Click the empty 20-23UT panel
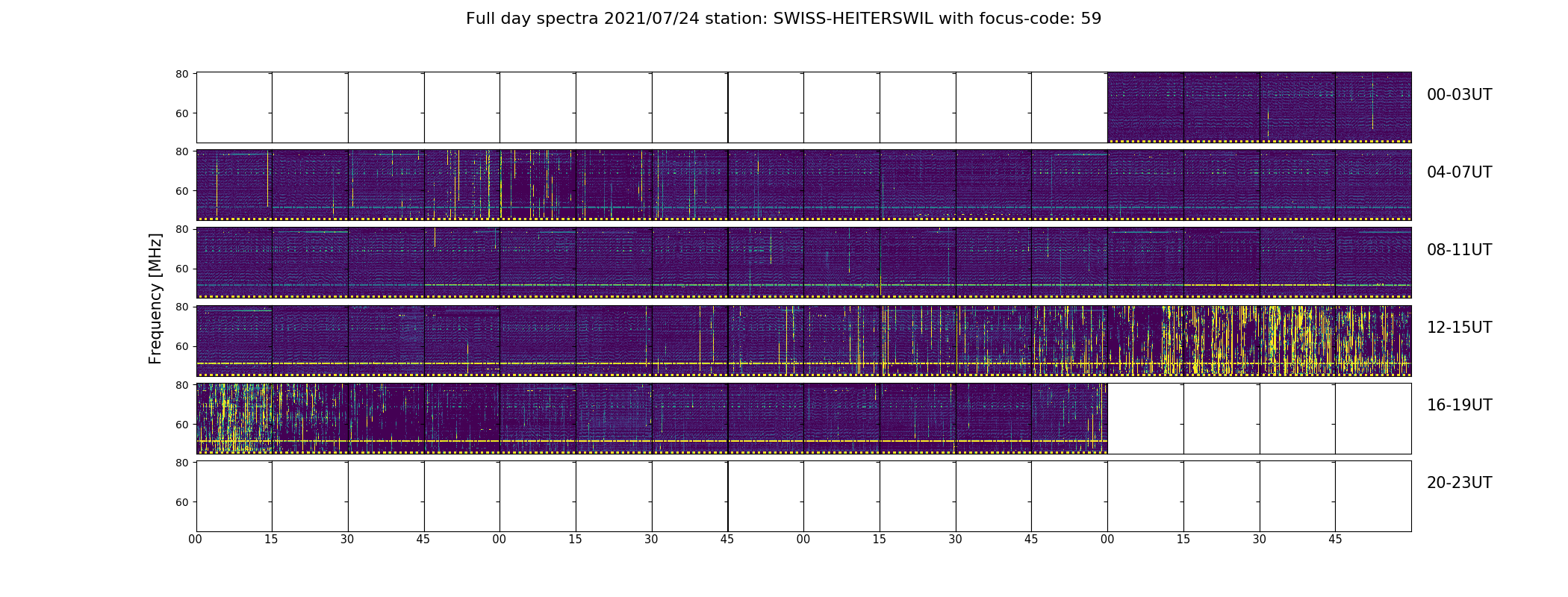Screen dimensions: 1568x597 [803, 496]
